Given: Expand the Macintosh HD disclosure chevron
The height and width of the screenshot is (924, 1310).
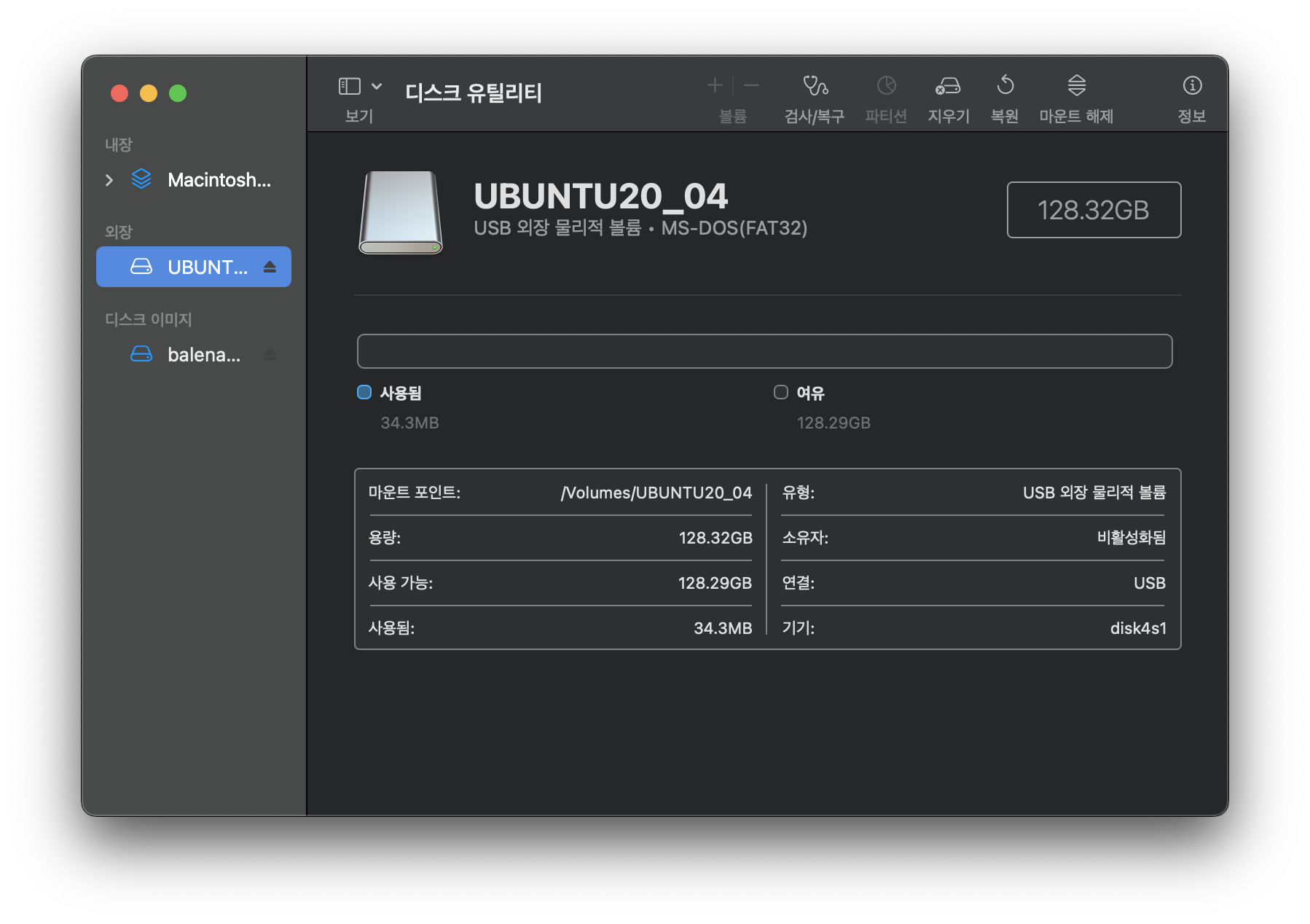Looking at the screenshot, I should tap(109, 180).
